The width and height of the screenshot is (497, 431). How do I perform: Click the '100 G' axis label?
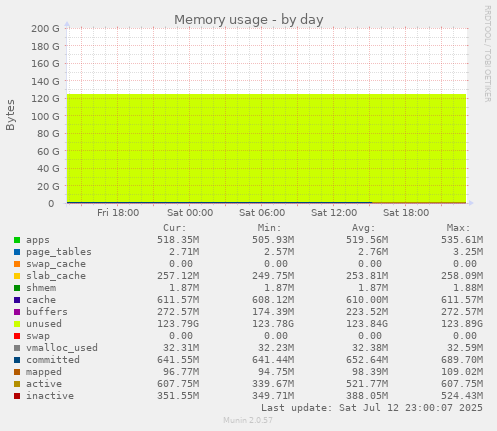45,116
